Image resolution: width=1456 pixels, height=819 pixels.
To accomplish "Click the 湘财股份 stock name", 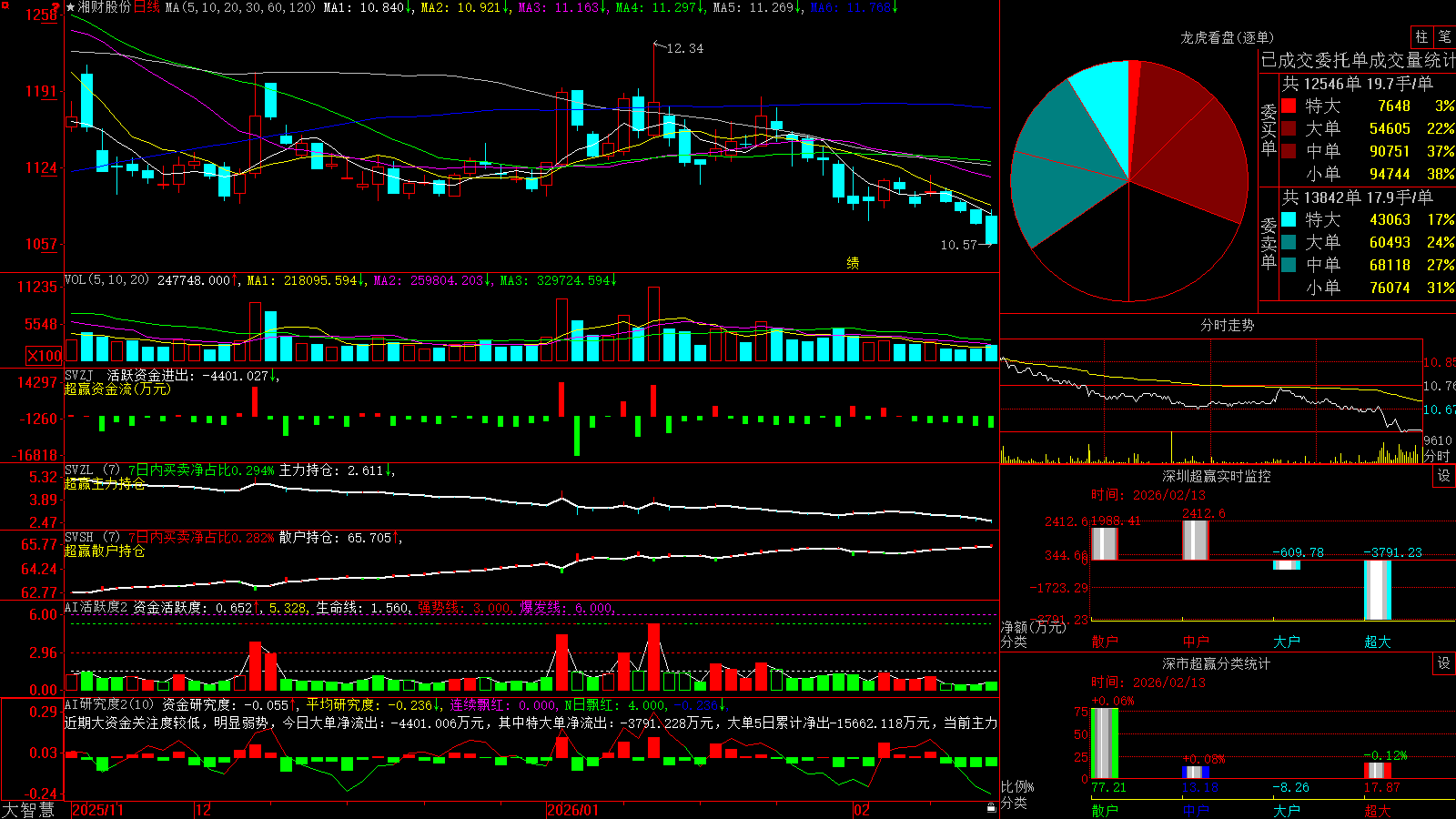I will pyautogui.click(x=104, y=7).
